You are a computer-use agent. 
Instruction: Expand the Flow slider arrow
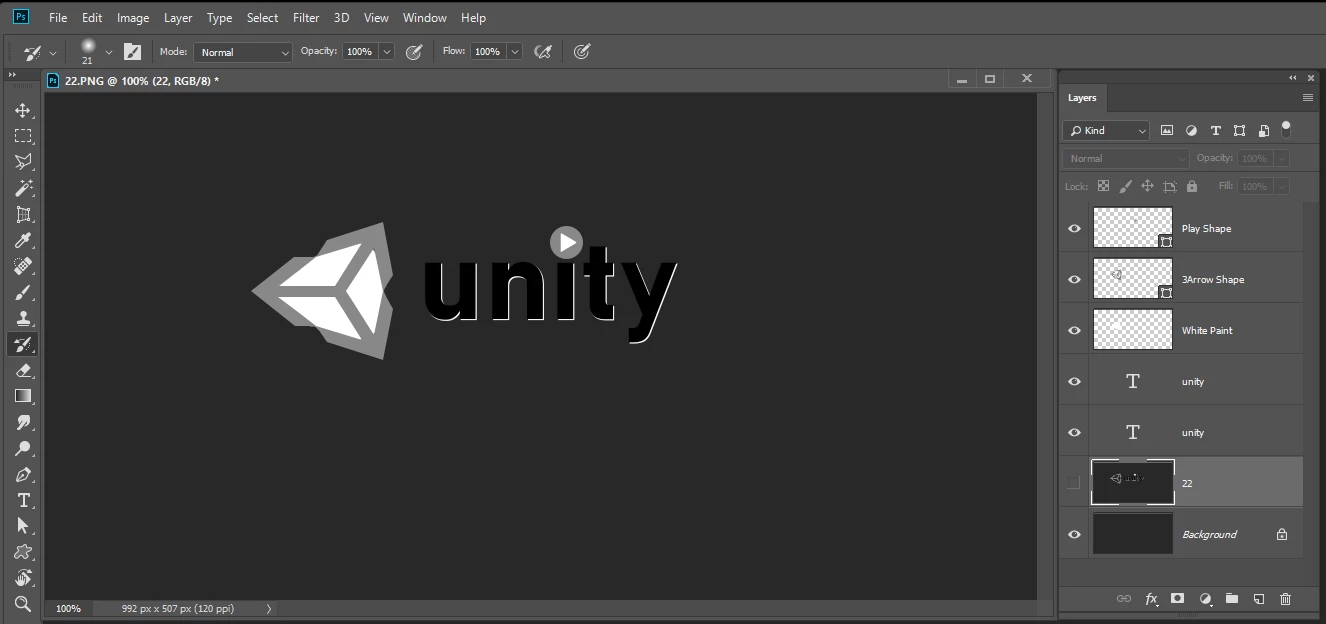point(514,52)
